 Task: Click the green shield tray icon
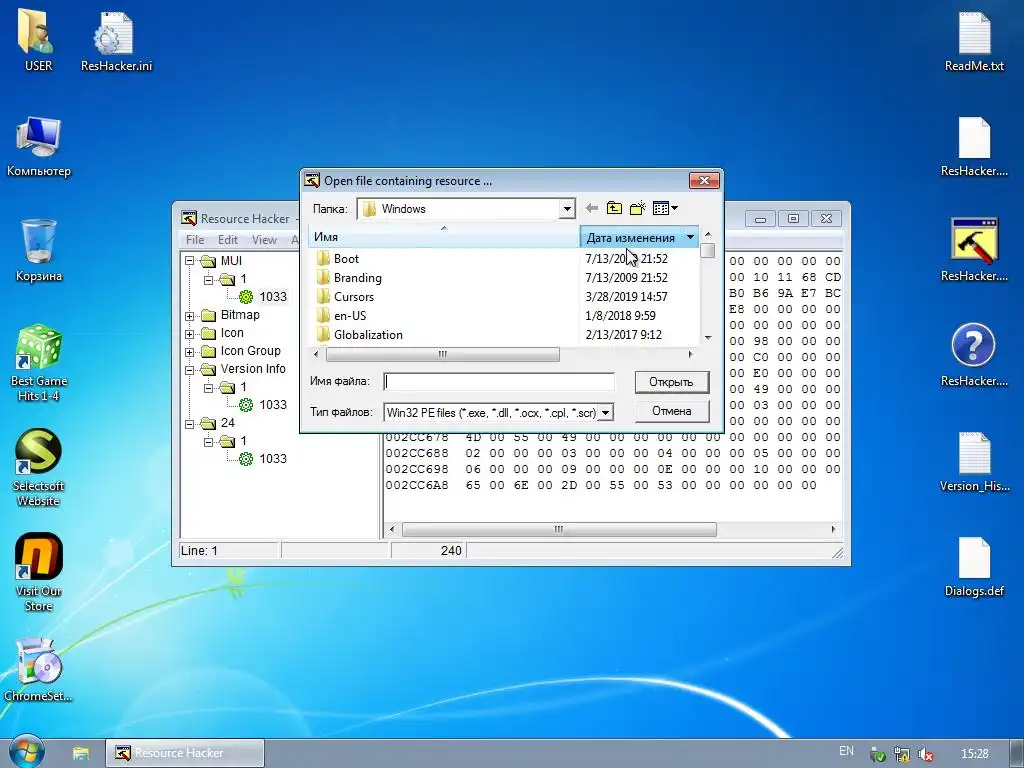pyautogui.click(x=878, y=754)
